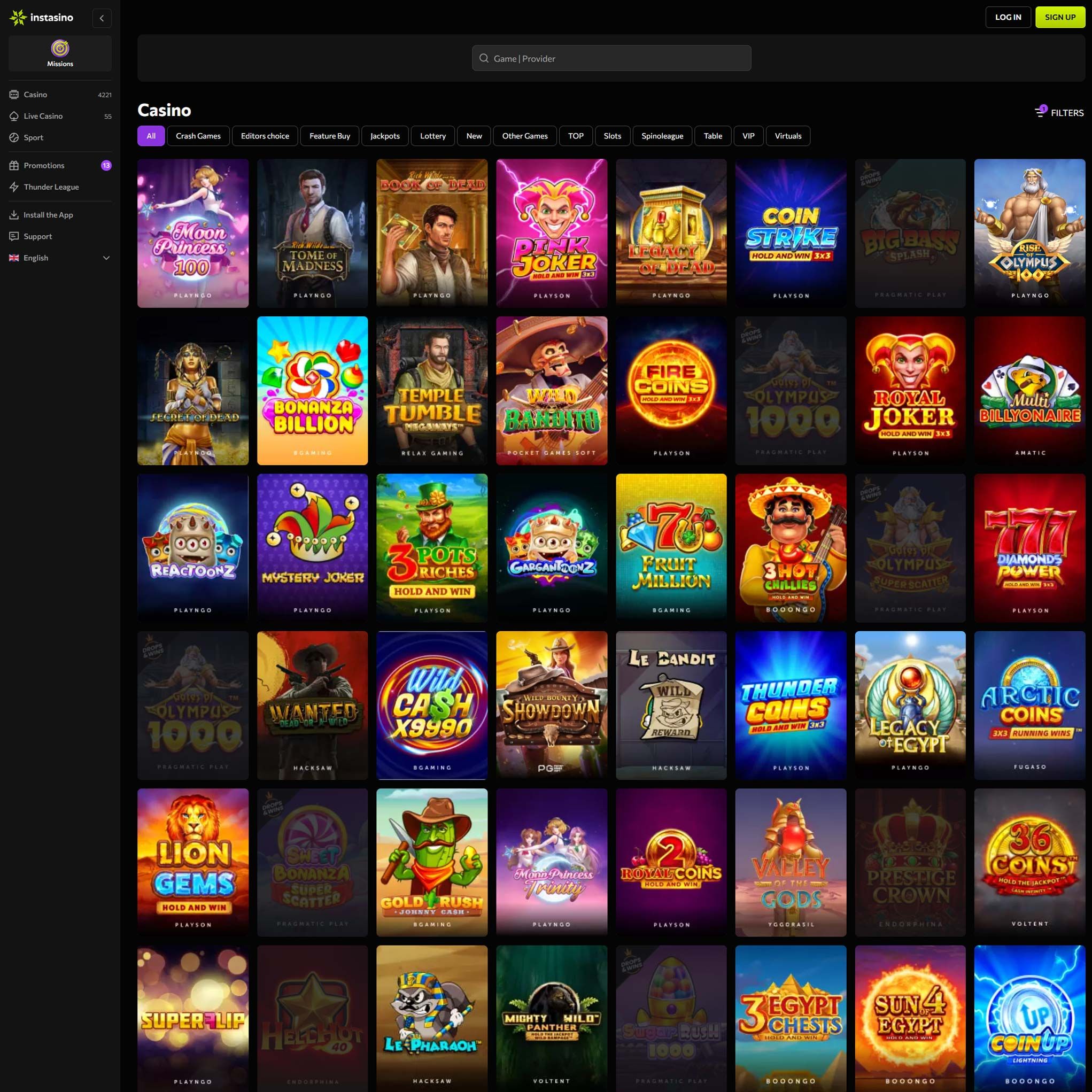Viewport: 1092px width, 1092px height.
Task: Open the Le Pharaoh game
Action: (x=432, y=1019)
